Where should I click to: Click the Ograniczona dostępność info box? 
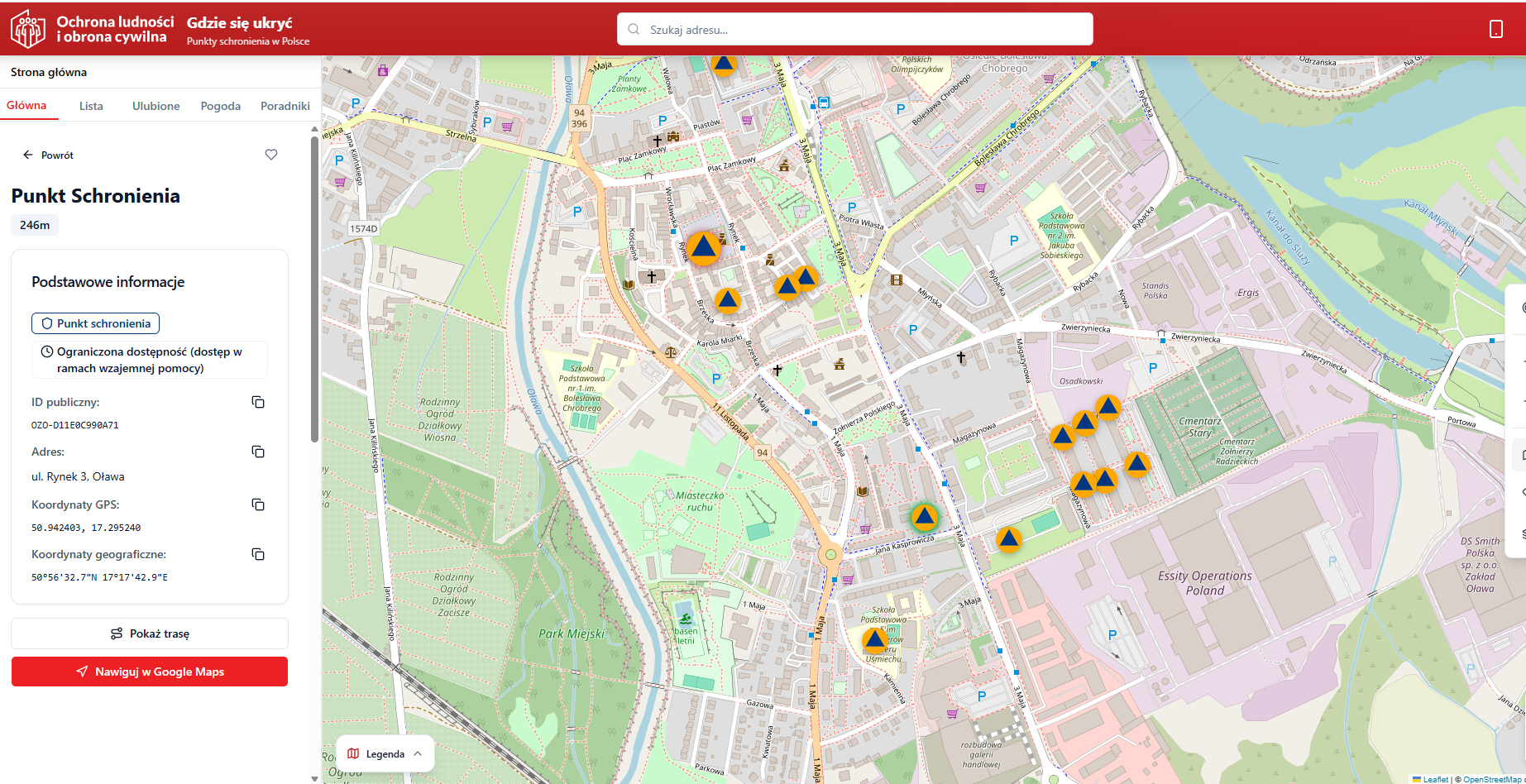tap(150, 360)
